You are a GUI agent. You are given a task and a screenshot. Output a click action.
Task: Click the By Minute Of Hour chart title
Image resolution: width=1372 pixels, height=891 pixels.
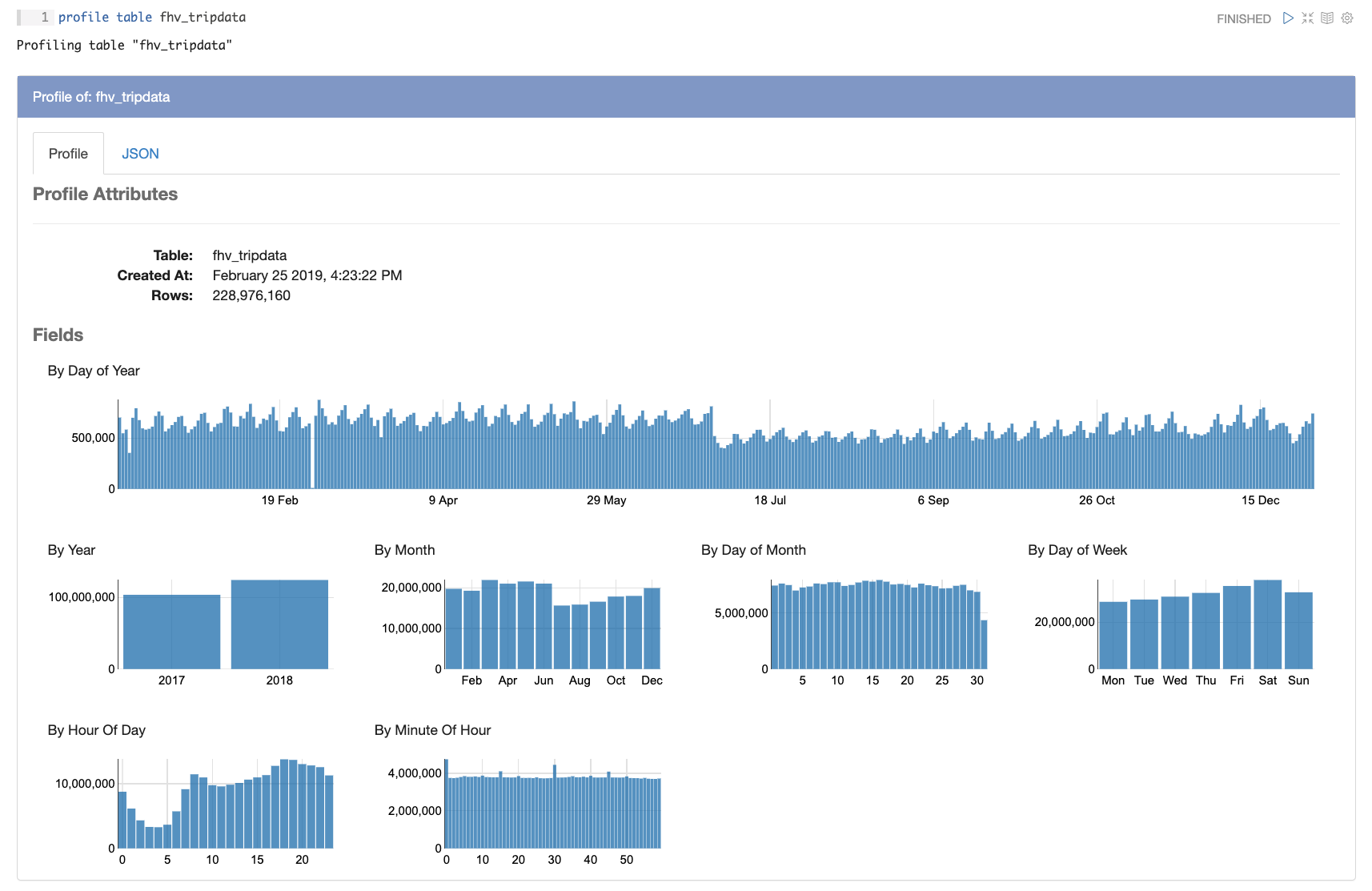click(432, 730)
